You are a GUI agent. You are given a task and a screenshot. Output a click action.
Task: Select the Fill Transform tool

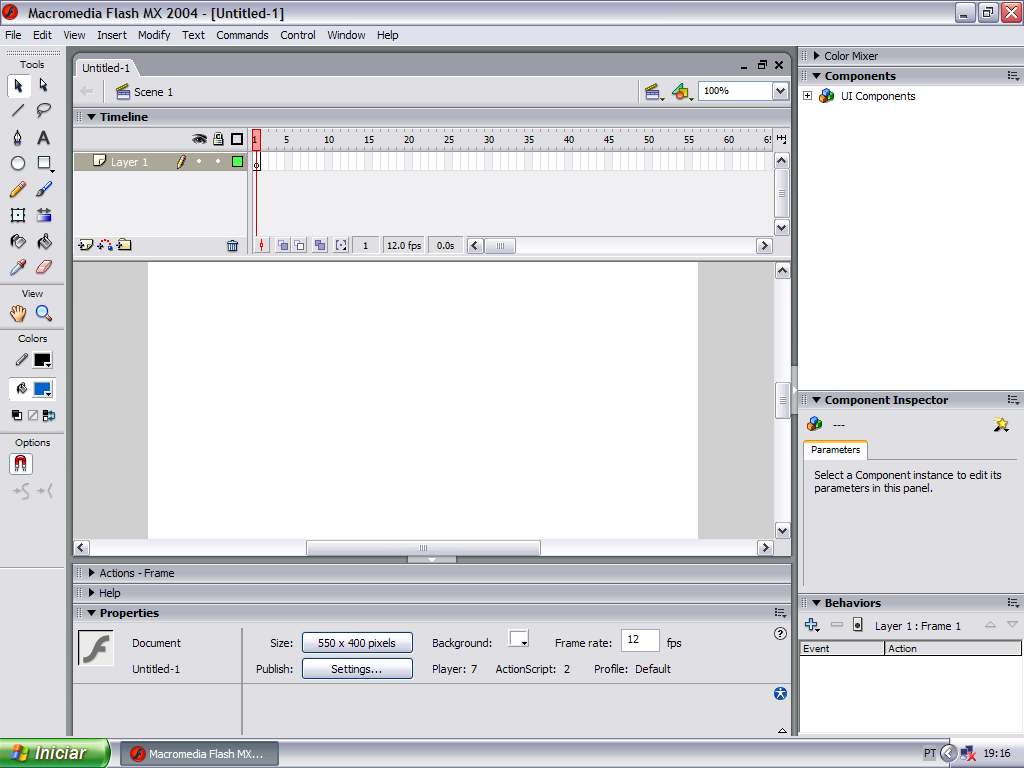(44, 215)
